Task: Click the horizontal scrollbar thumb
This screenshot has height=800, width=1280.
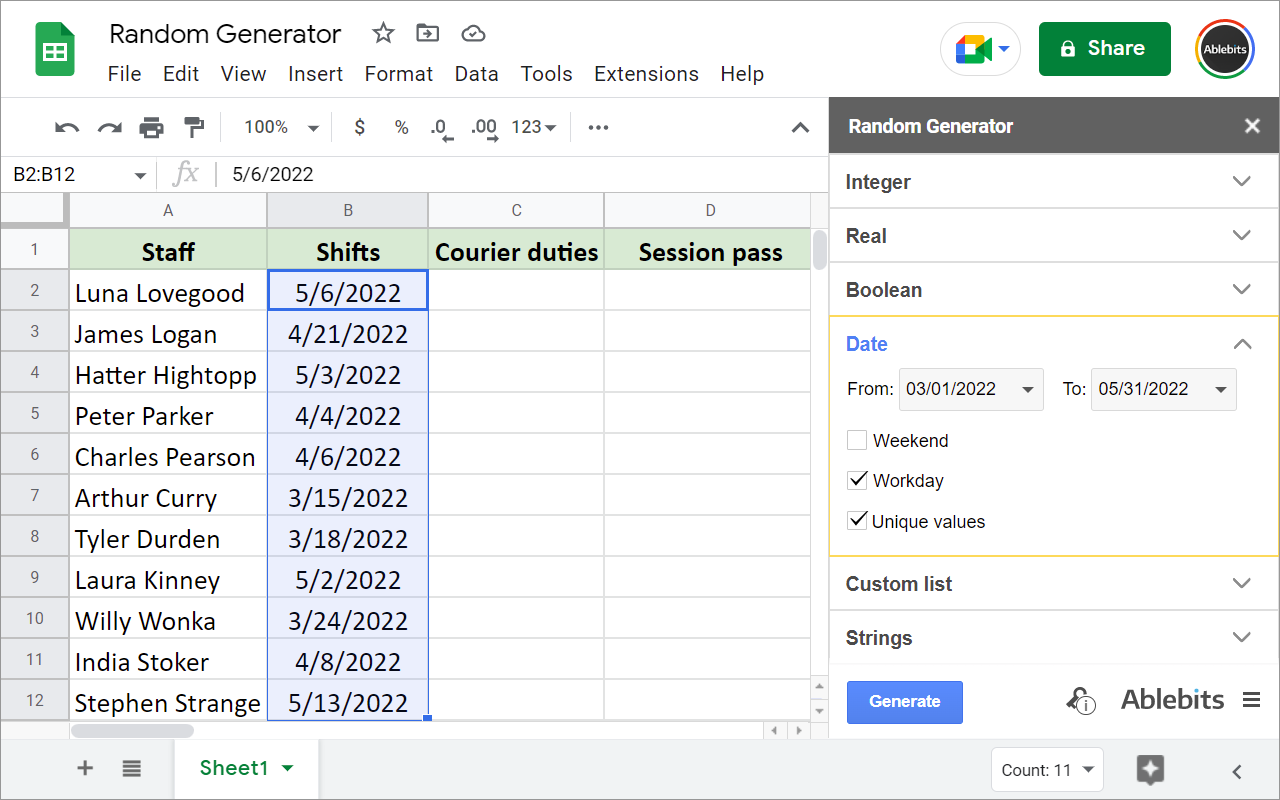Action: point(132,731)
